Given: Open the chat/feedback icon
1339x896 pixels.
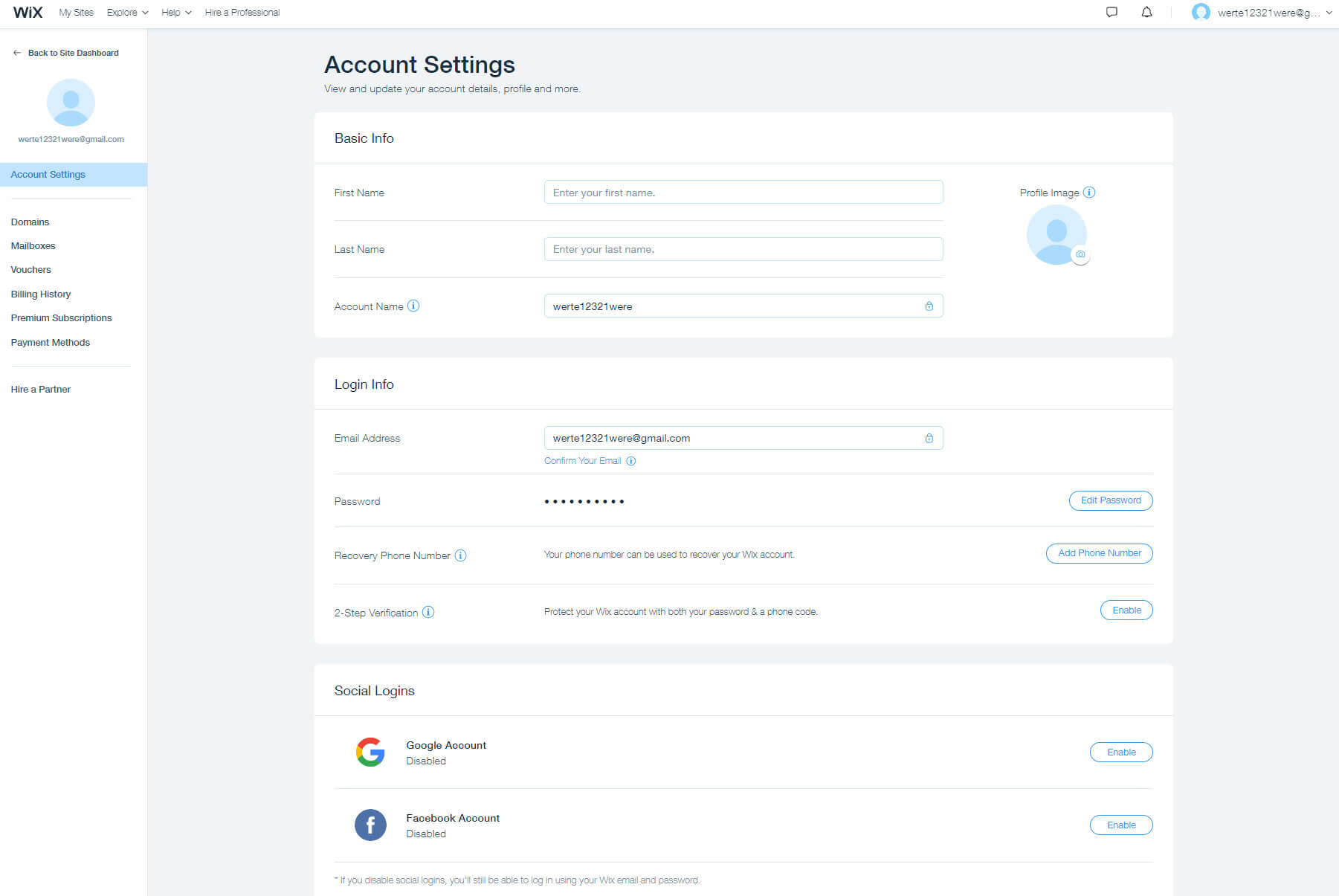Looking at the screenshot, I should click(x=1111, y=12).
